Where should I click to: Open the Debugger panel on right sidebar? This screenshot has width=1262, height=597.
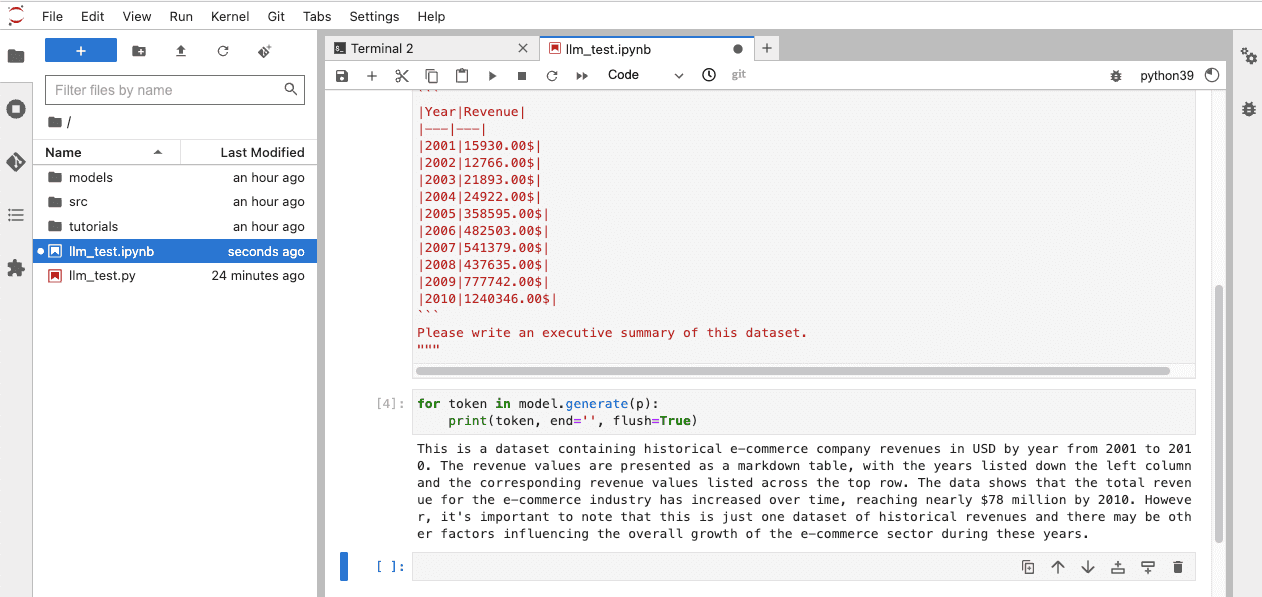click(x=1249, y=109)
